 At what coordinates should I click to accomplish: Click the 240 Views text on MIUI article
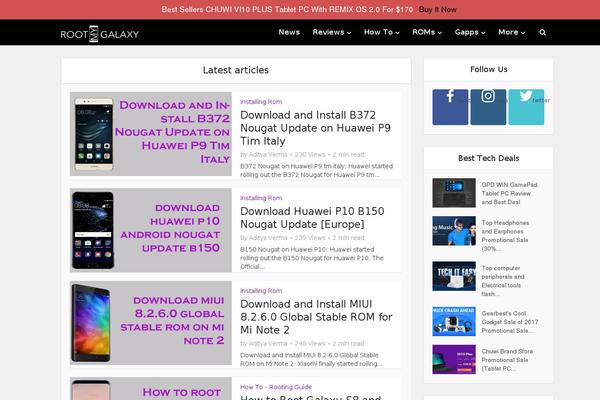[310, 343]
